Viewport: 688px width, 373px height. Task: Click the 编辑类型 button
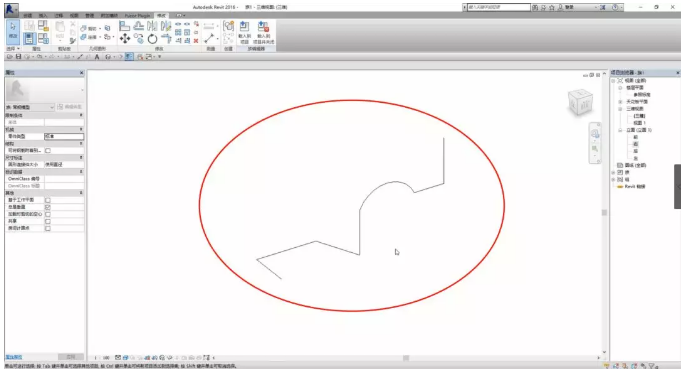[70, 107]
